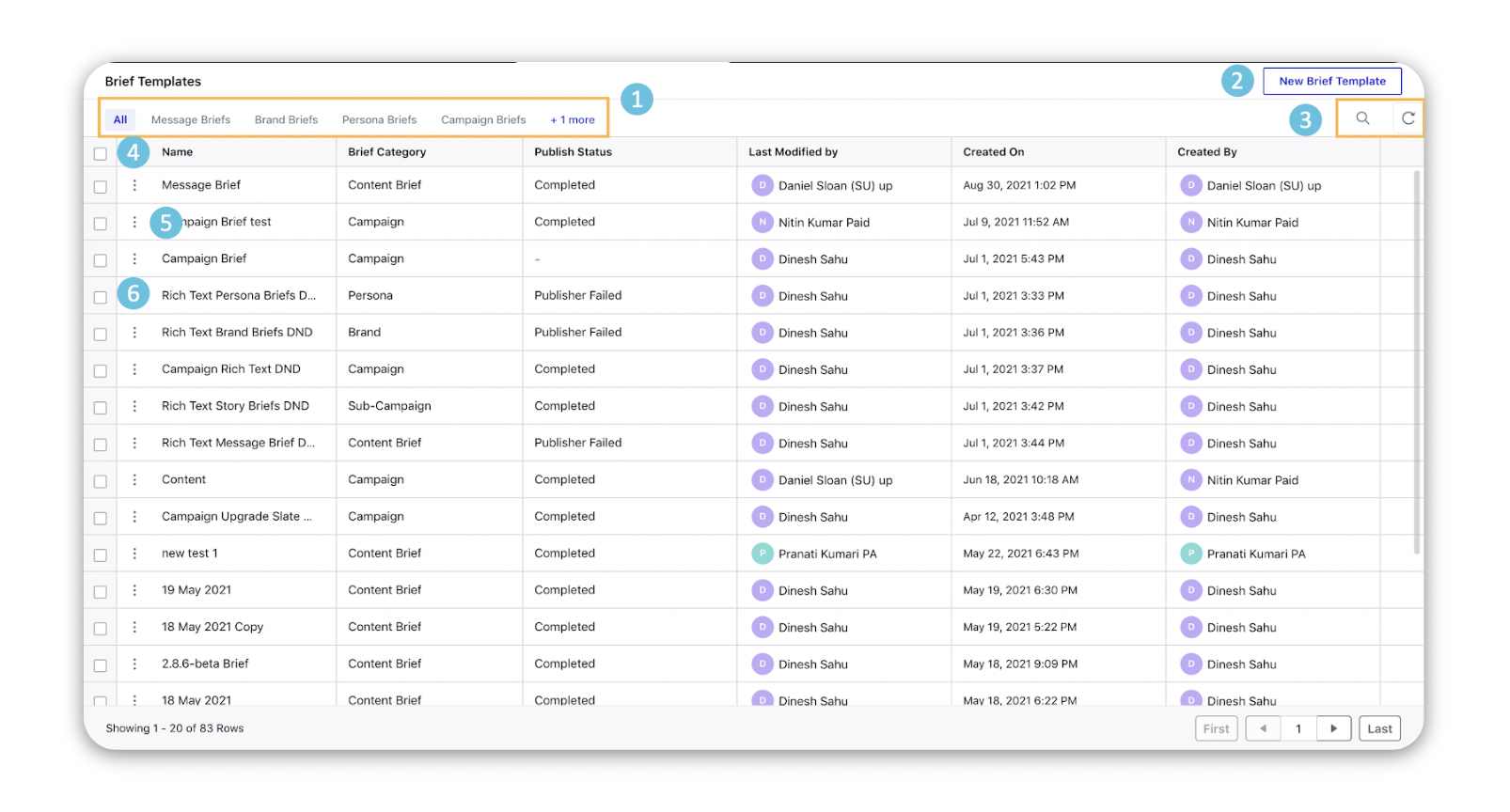Click the vertical scrollbar of the table
Screen dimensions: 1510x812
(1417, 362)
